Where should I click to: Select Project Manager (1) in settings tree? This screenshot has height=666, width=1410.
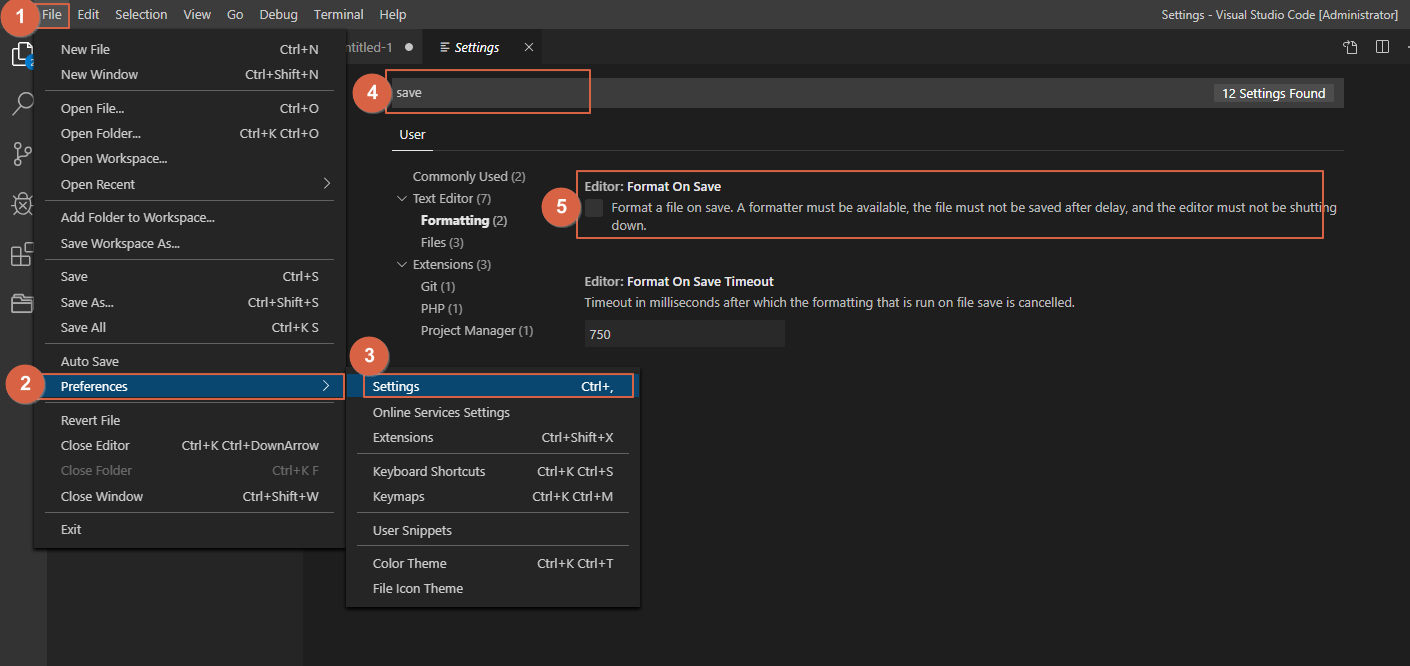[x=477, y=331]
